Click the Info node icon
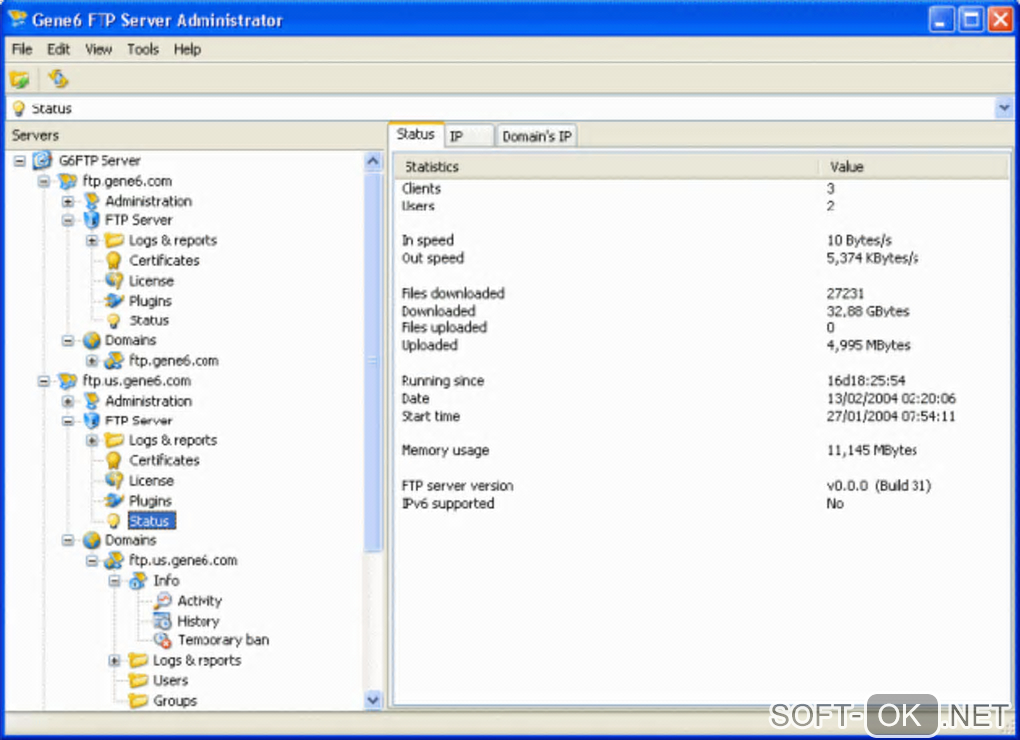Viewport: 1020px width, 740px height. point(138,581)
